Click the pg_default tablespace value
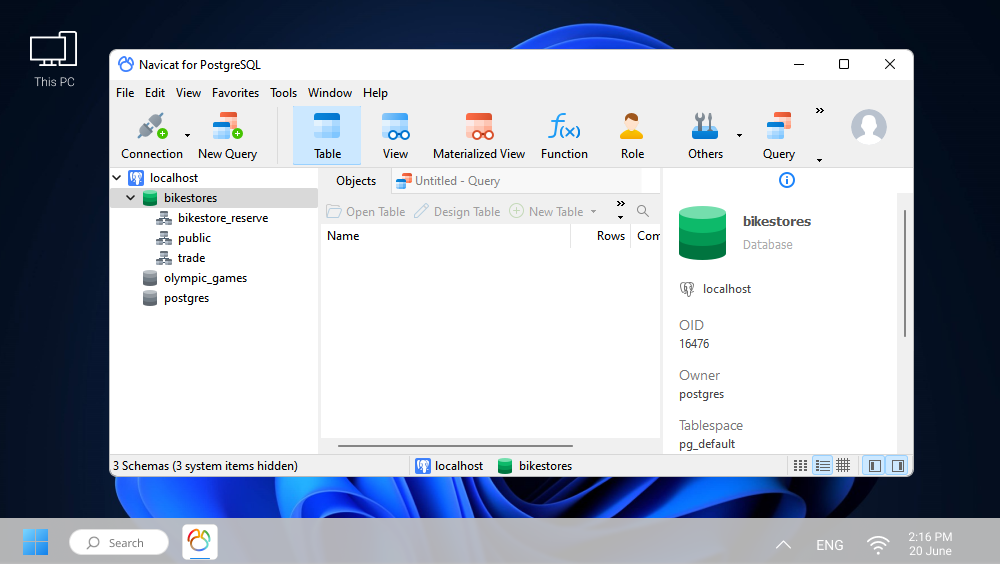This screenshot has height=564, width=1000. click(707, 444)
